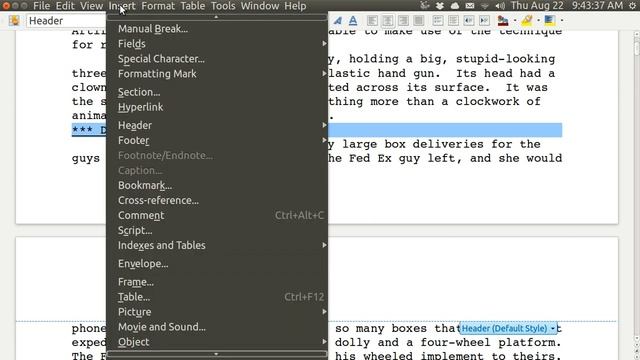The width and height of the screenshot is (640, 360).
Task: Open the View menu
Action: pos(91,6)
